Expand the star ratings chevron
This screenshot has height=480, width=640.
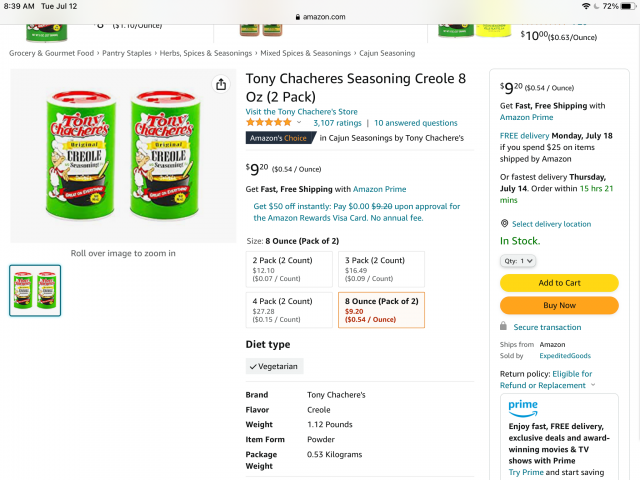click(x=299, y=122)
